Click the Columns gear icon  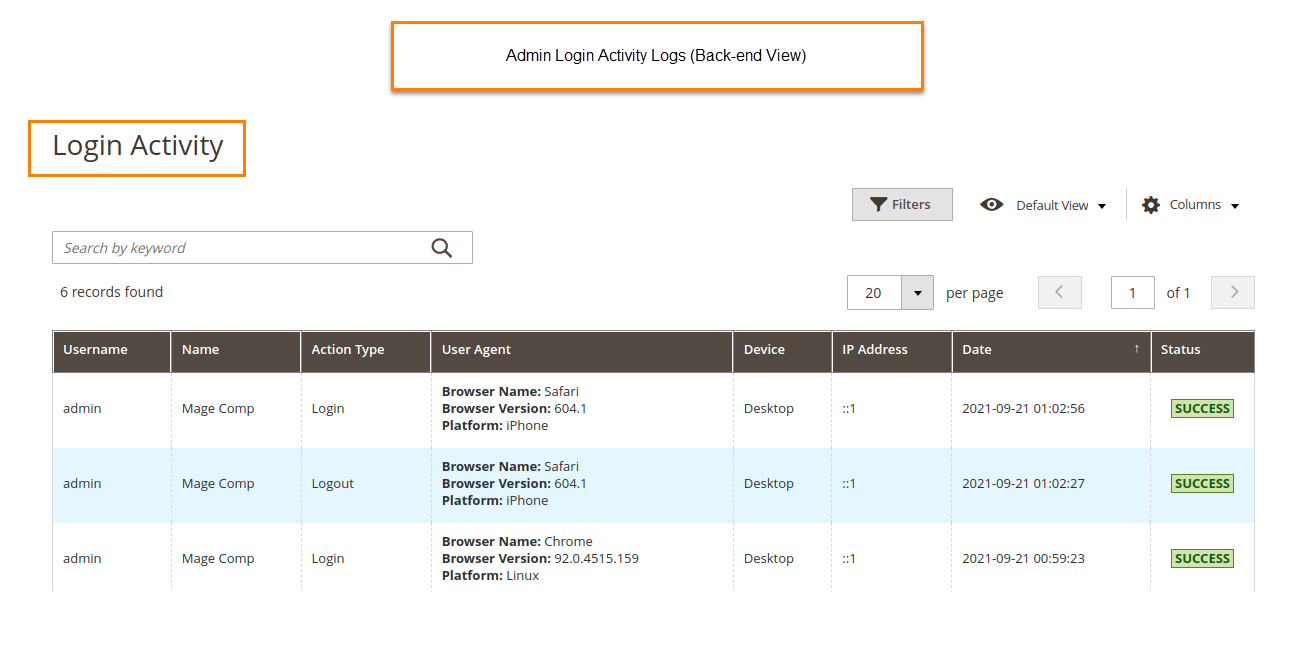click(1151, 204)
